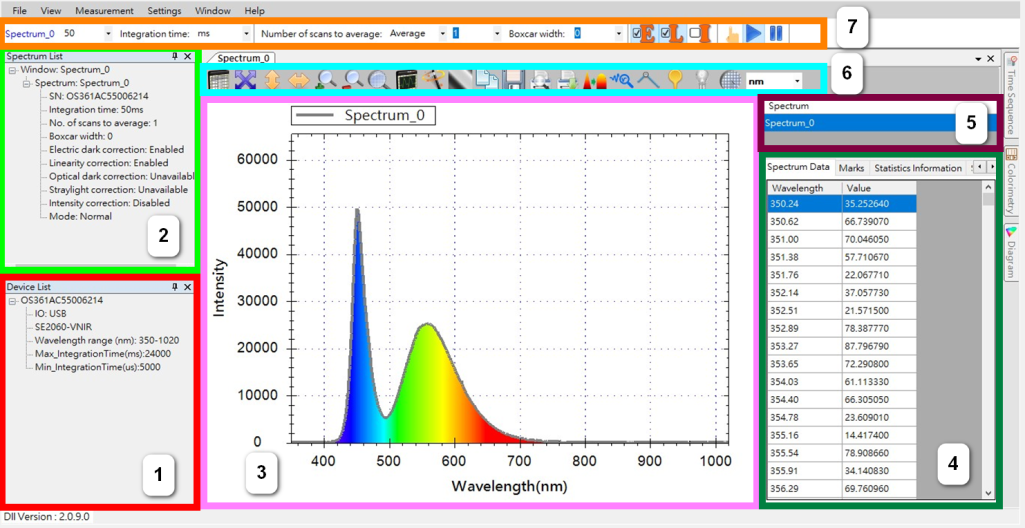1025x528 pixels.
Task: Click the yellow light bulb icon
Action: [676, 80]
